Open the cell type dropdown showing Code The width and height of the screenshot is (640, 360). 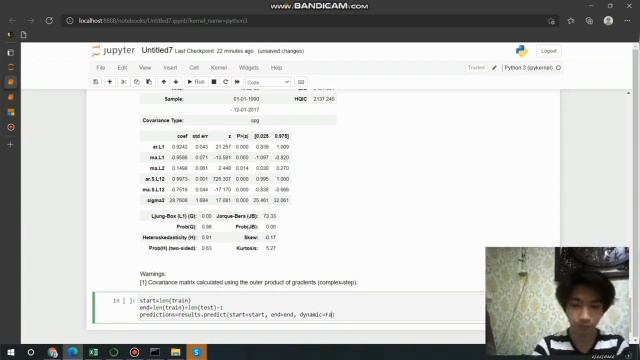point(268,82)
